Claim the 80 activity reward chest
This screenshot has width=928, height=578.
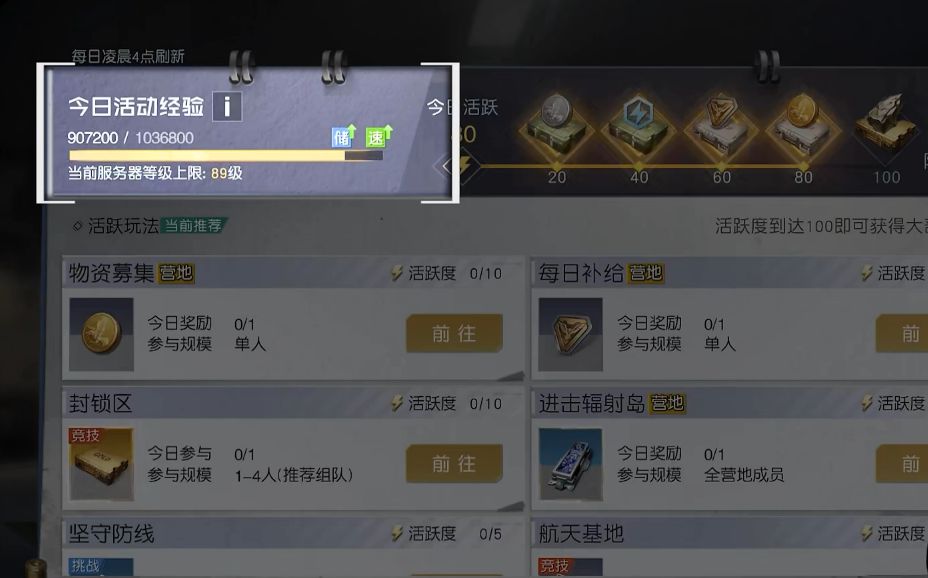coord(803,126)
